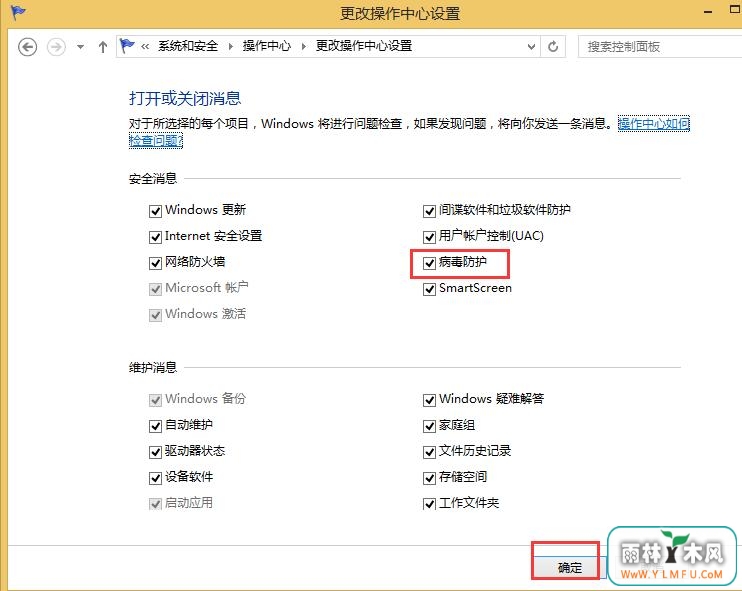The image size is (742, 591).
Task: Toggle the 存储空间 checkbox
Action: tap(429, 478)
